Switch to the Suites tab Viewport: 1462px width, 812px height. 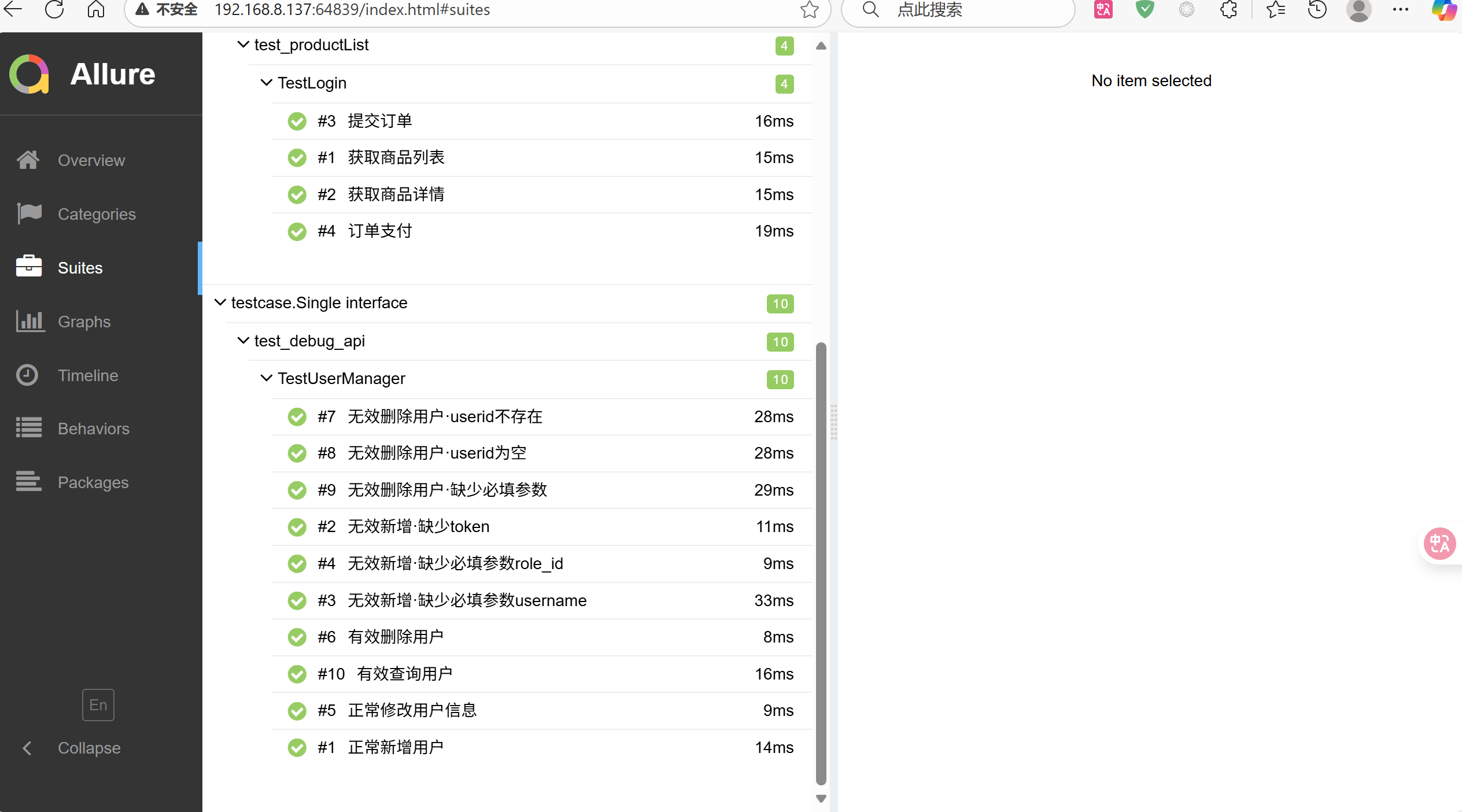tap(80, 268)
